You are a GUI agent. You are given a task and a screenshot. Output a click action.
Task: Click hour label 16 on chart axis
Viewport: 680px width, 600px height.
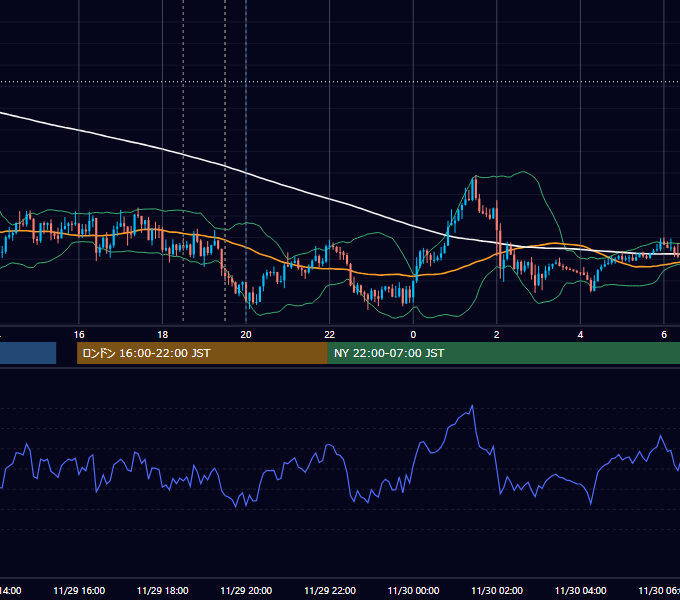coord(79,335)
